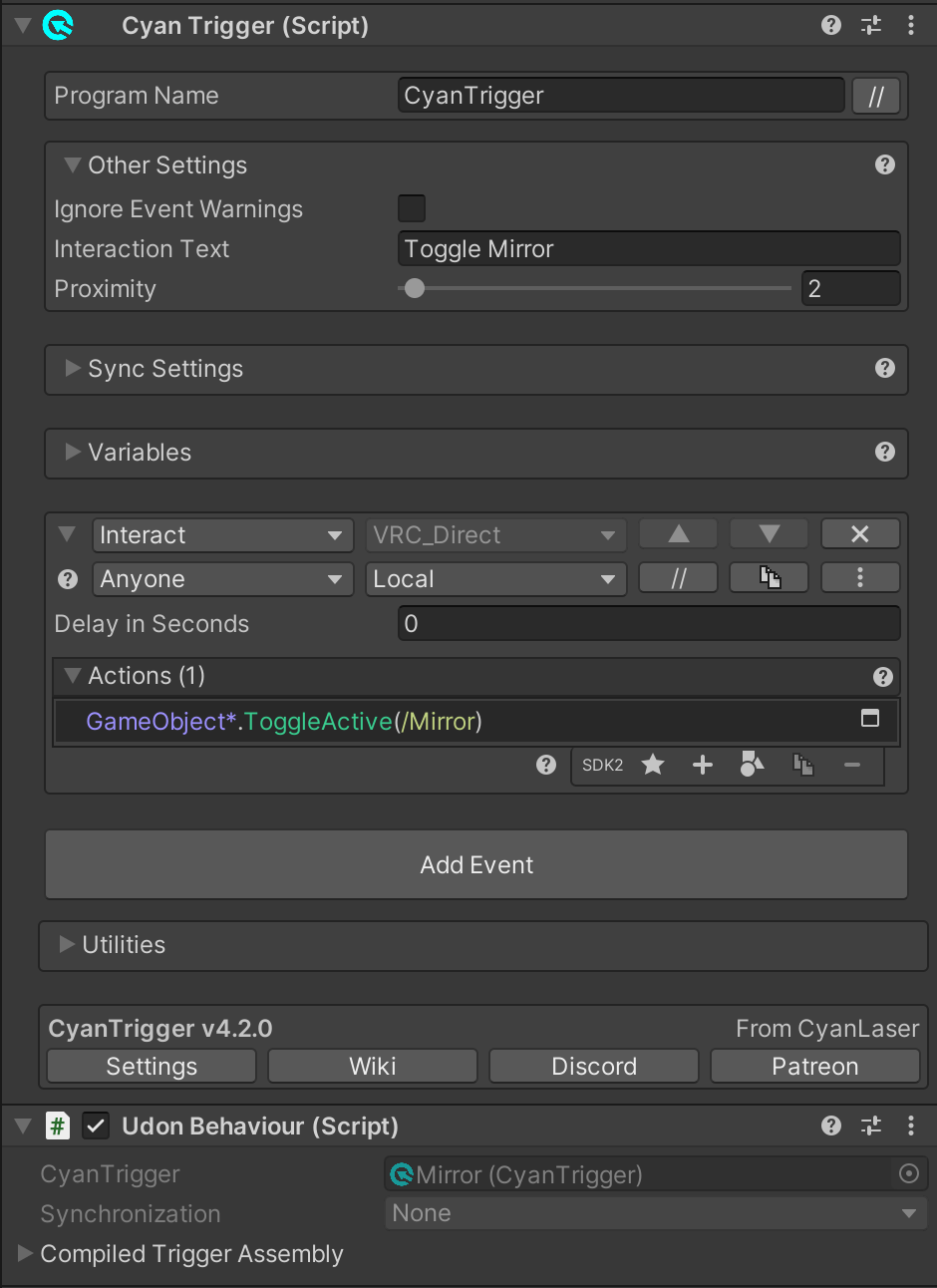This screenshot has height=1288, width=937.
Task: Open Interact event more options menu
Action: click(x=860, y=578)
